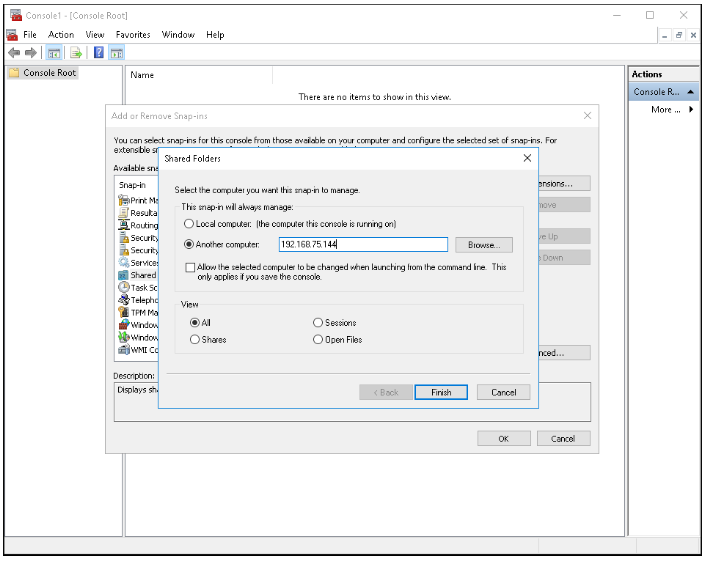
Task: Expand the More Actions submenu arrow
Action: 691,110
